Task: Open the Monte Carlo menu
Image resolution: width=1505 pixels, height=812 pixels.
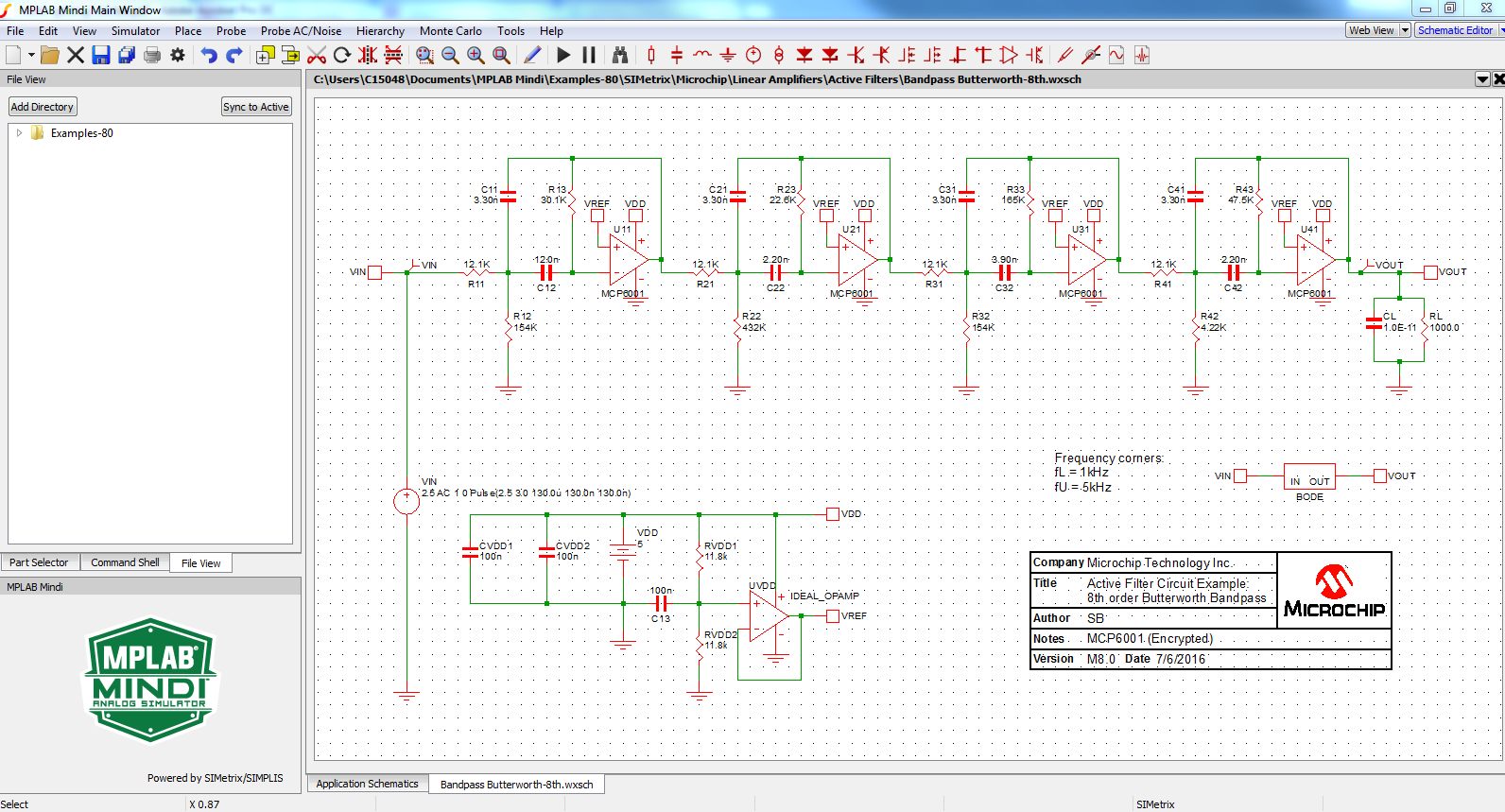Action: pyautogui.click(x=450, y=31)
